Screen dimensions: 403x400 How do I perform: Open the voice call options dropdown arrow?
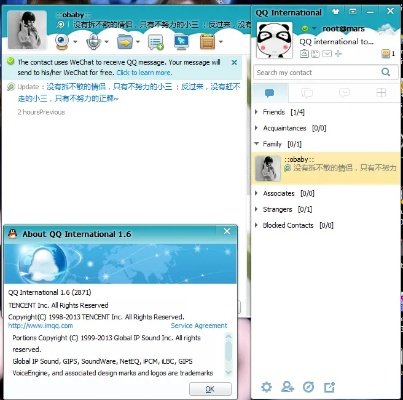(x=106, y=42)
